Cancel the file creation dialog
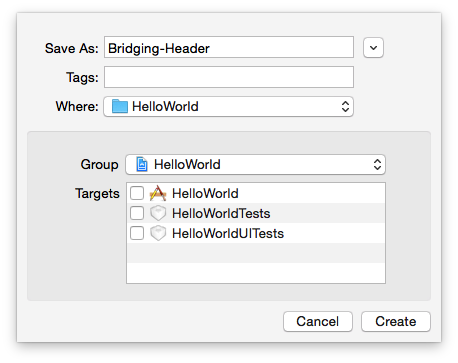Image resolution: width=458 pixels, height=363 pixels. click(x=318, y=321)
